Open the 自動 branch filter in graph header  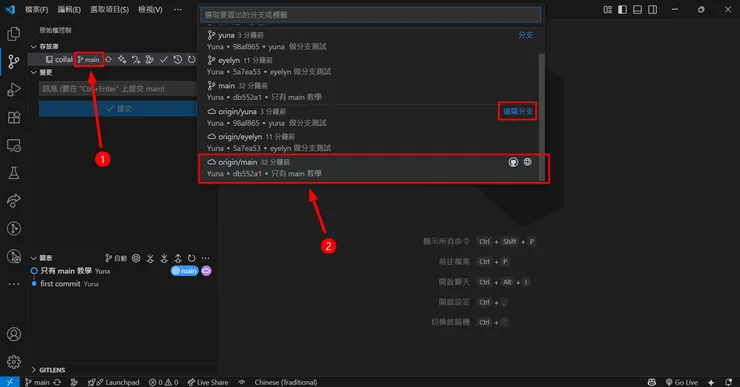coord(116,258)
